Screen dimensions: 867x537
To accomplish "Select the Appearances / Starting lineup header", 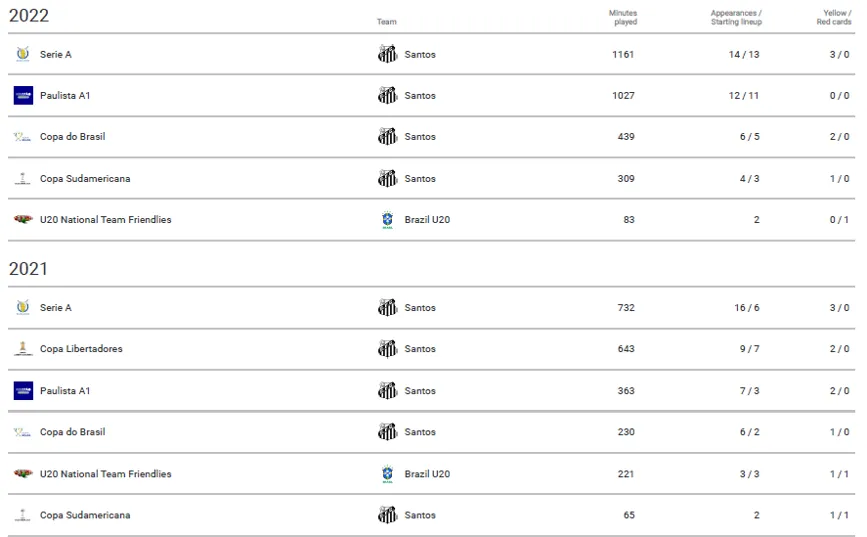I will tap(737, 17).
